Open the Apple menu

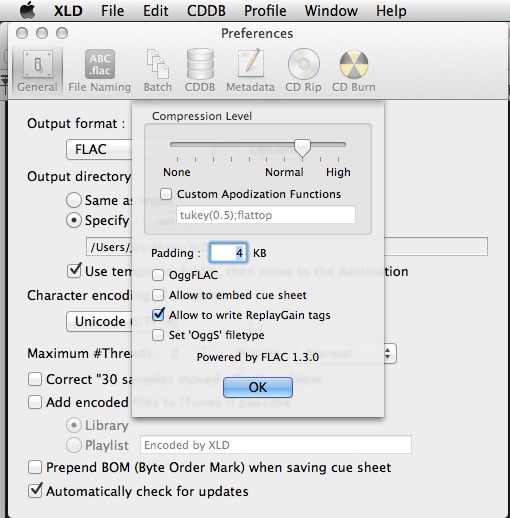point(28,11)
